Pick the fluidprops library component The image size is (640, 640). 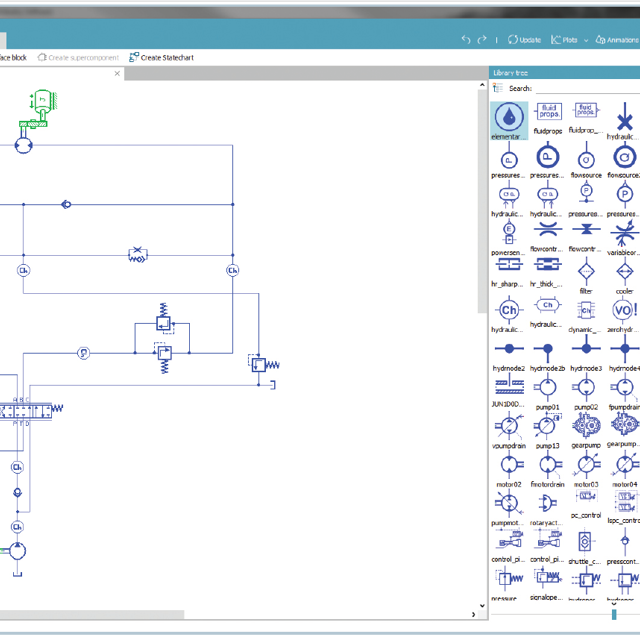point(548,111)
